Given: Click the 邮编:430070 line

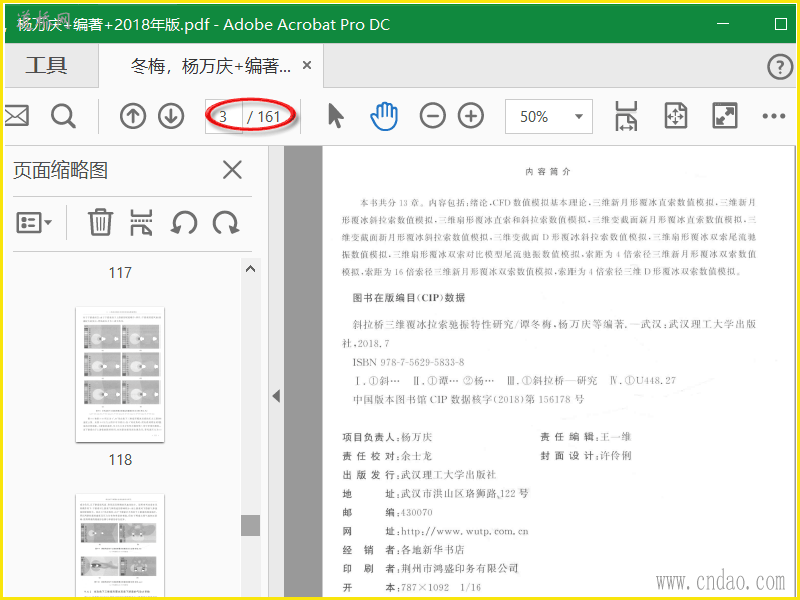Looking at the screenshot, I should point(387,512).
